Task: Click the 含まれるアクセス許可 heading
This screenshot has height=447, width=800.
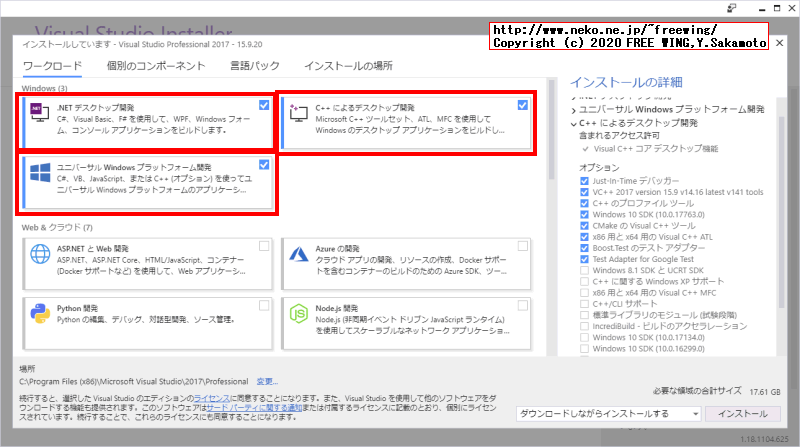Action: (x=619, y=136)
